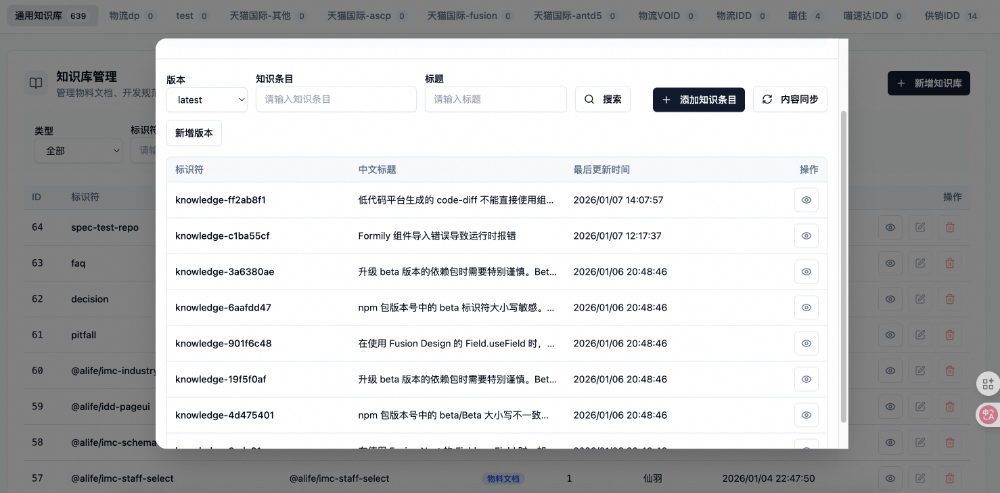View details of knowledge-ff2ab8f1 entry
The height and width of the screenshot is (493, 1000).
coord(806,200)
